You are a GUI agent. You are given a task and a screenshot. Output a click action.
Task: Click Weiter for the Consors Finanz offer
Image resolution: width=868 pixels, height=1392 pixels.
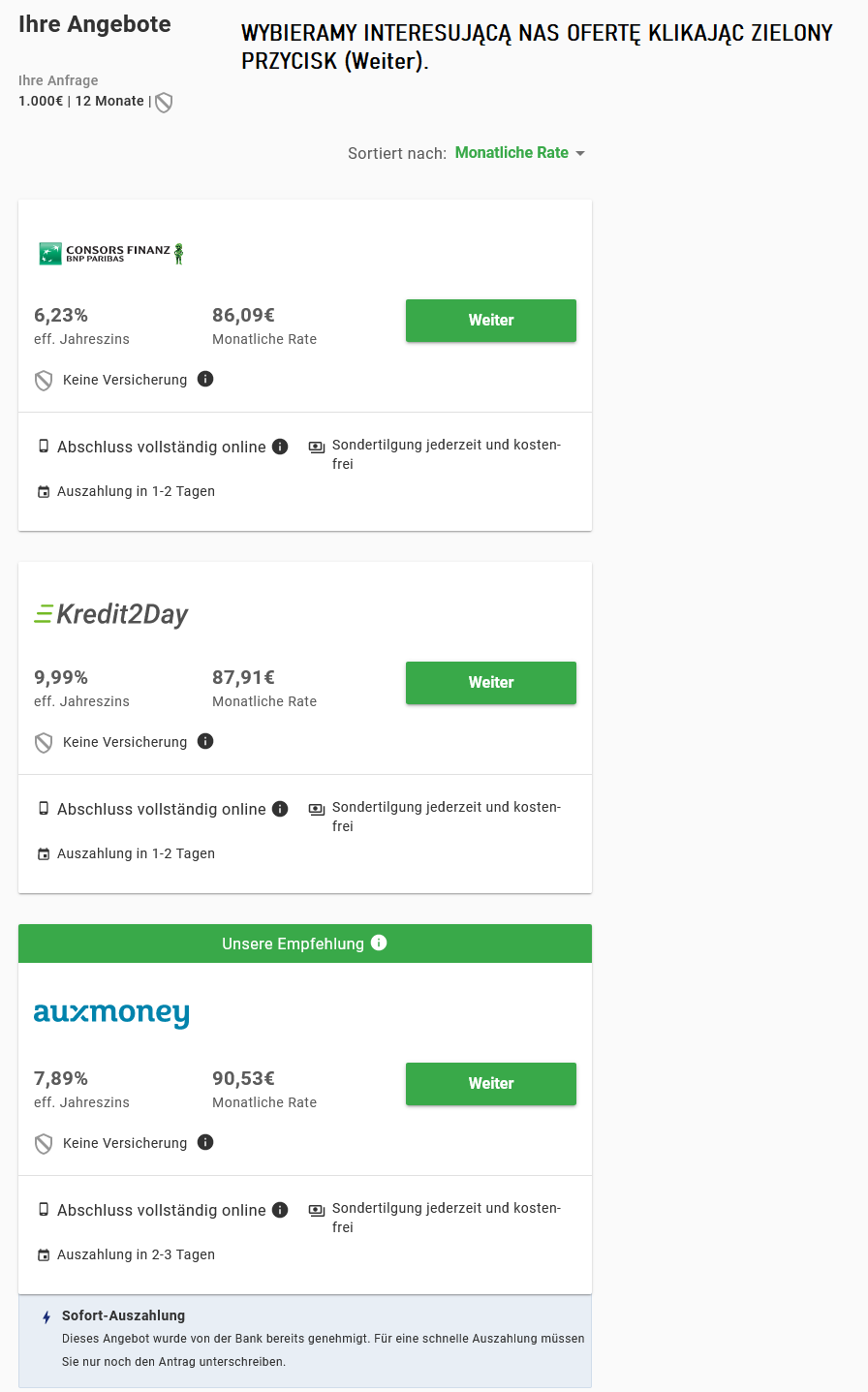tap(491, 321)
